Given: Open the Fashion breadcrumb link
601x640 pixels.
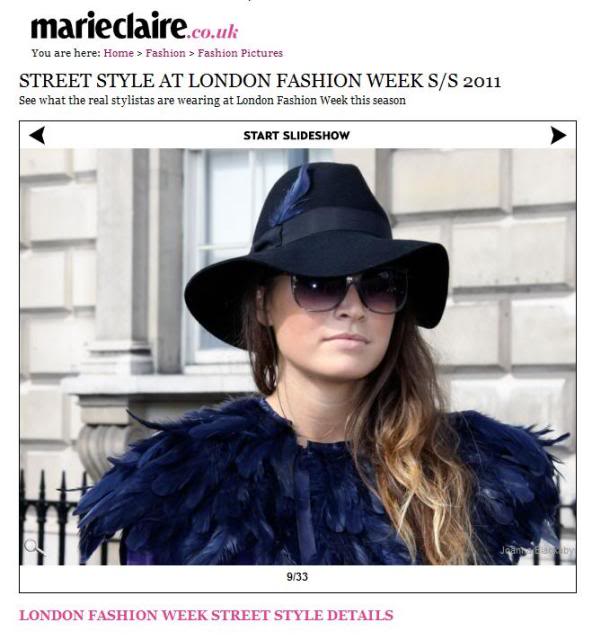Looking at the screenshot, I should [165, 53].
